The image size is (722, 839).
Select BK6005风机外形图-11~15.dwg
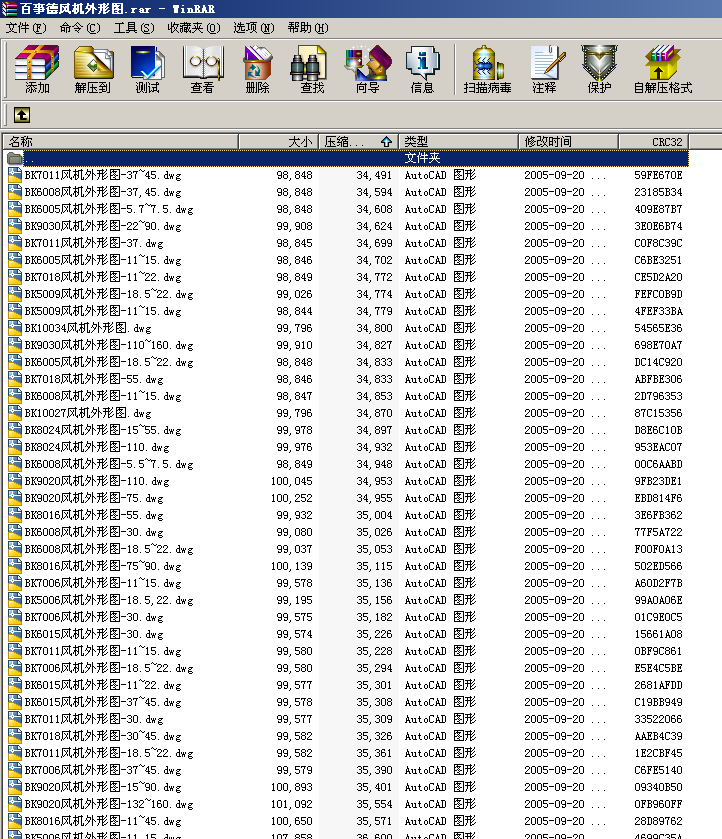point(103,260)
